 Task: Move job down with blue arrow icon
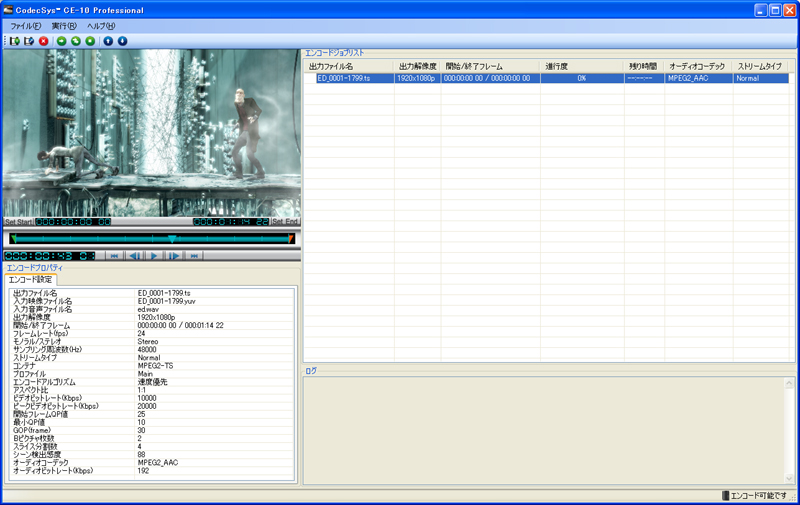[x=122, y=41]
